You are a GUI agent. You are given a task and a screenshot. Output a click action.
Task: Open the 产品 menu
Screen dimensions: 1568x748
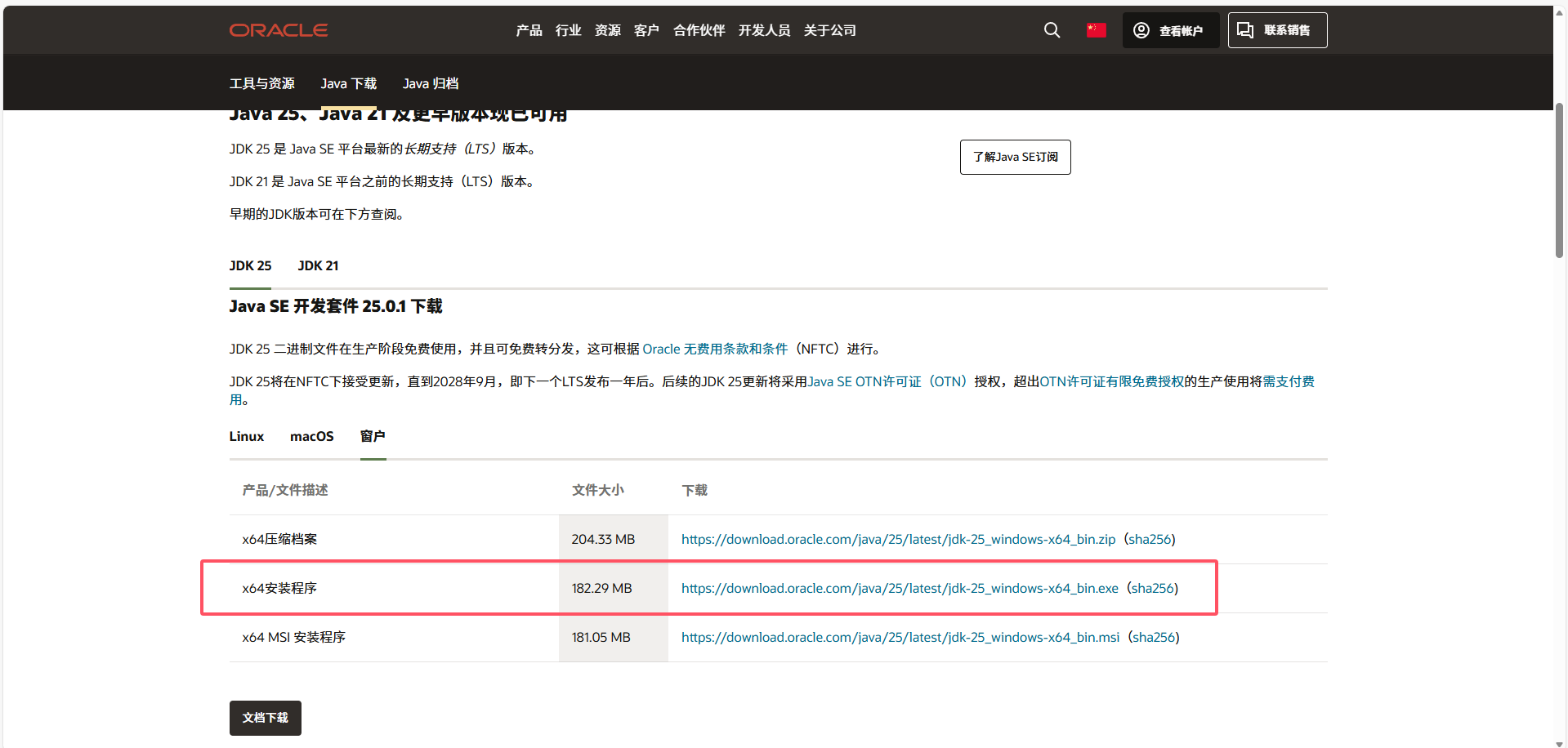[529, 30]
